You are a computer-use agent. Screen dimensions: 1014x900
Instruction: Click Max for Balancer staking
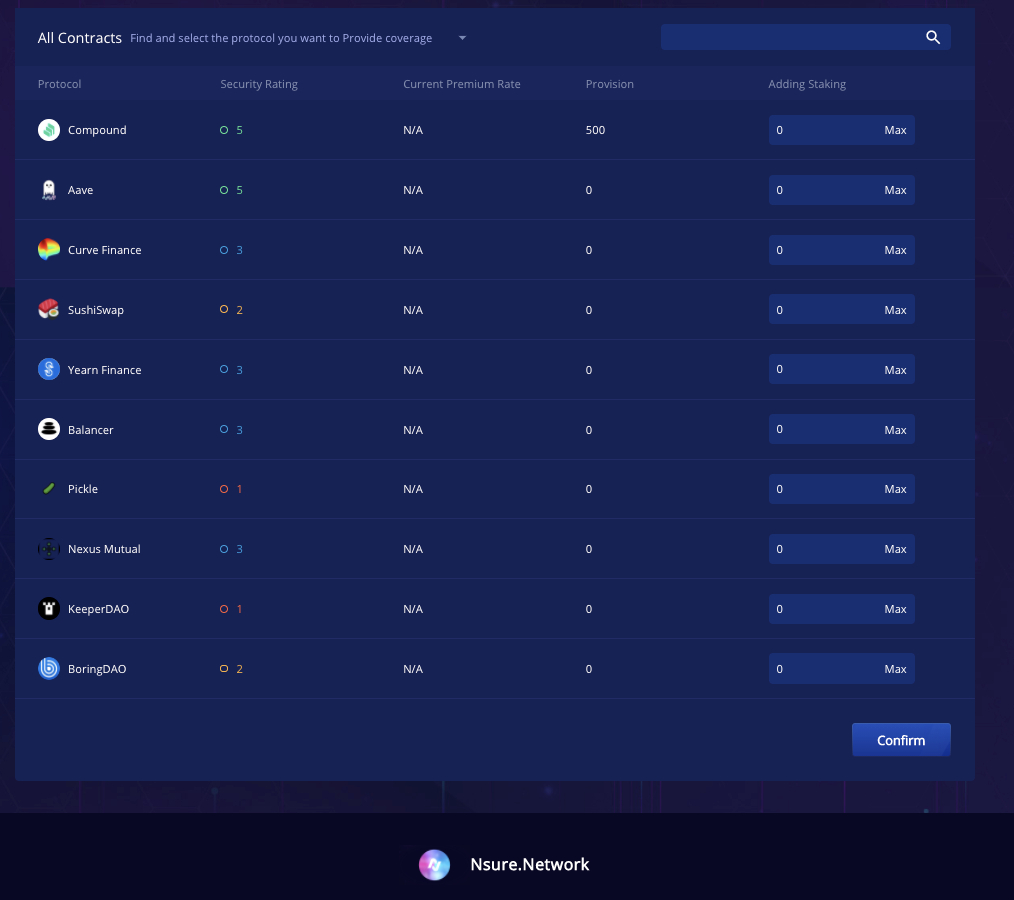[895, 430]
